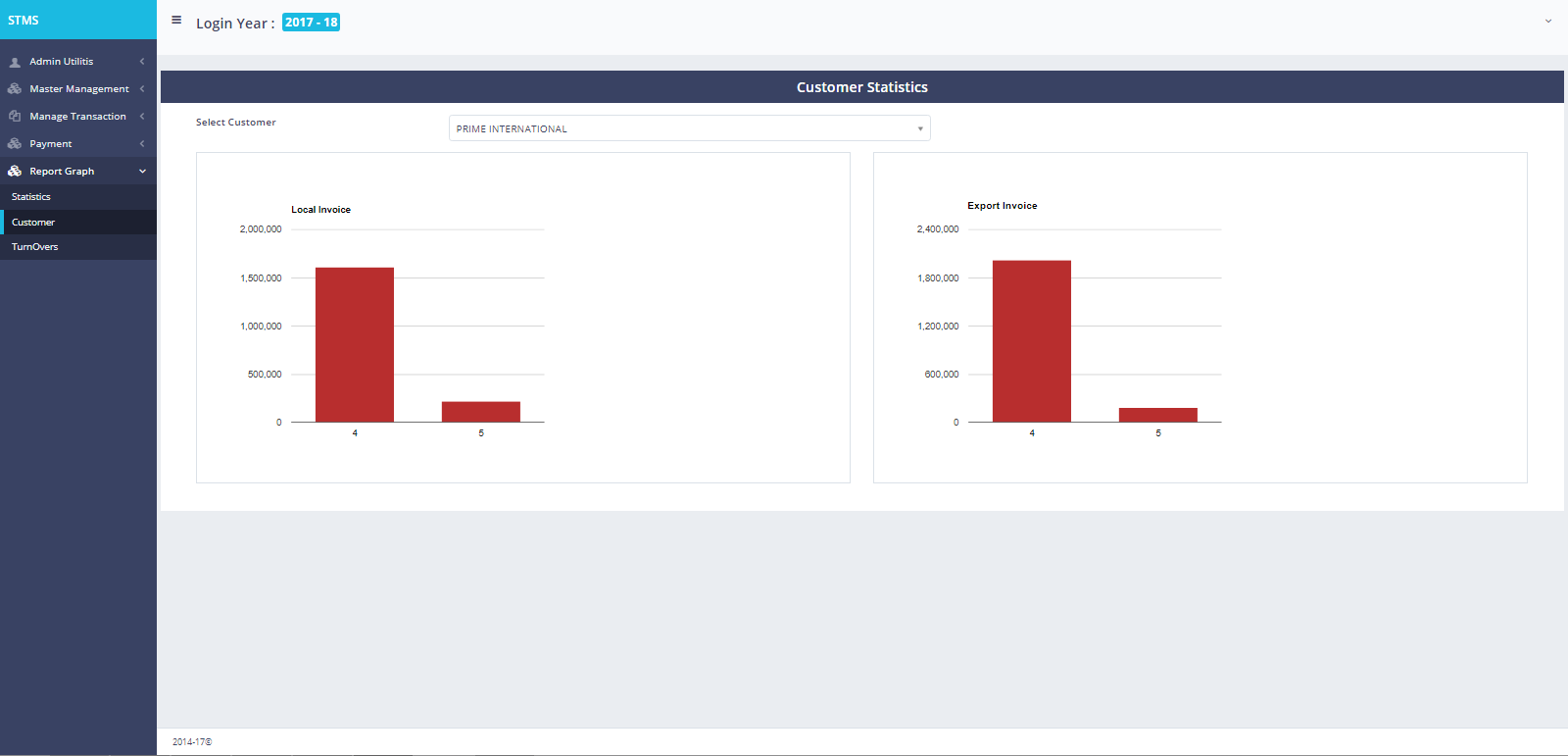Open the TurnOvers submenu item
1568x756 pixels.
click(x=35, y=247)
